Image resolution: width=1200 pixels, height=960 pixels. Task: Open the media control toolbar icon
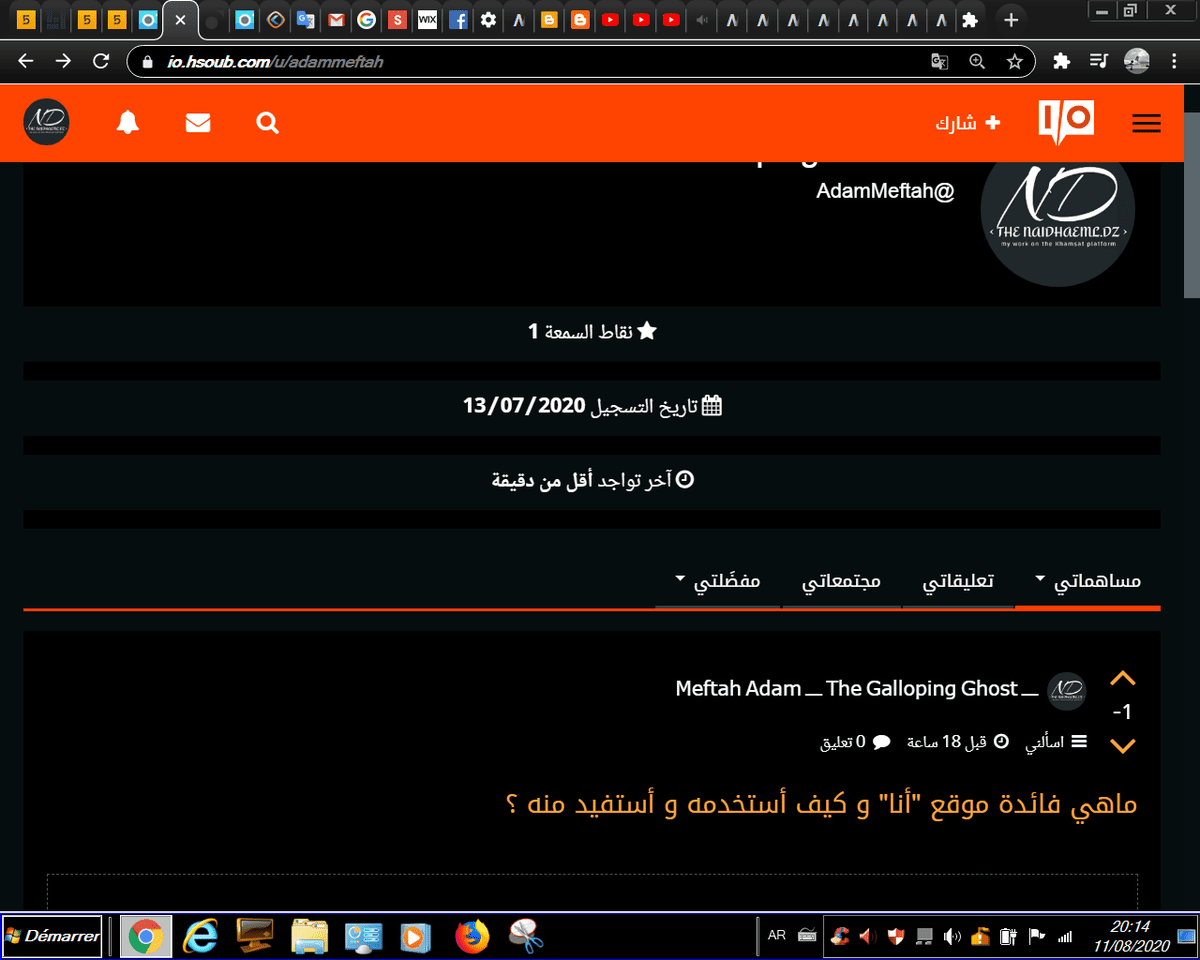(x=1099, y=61)
